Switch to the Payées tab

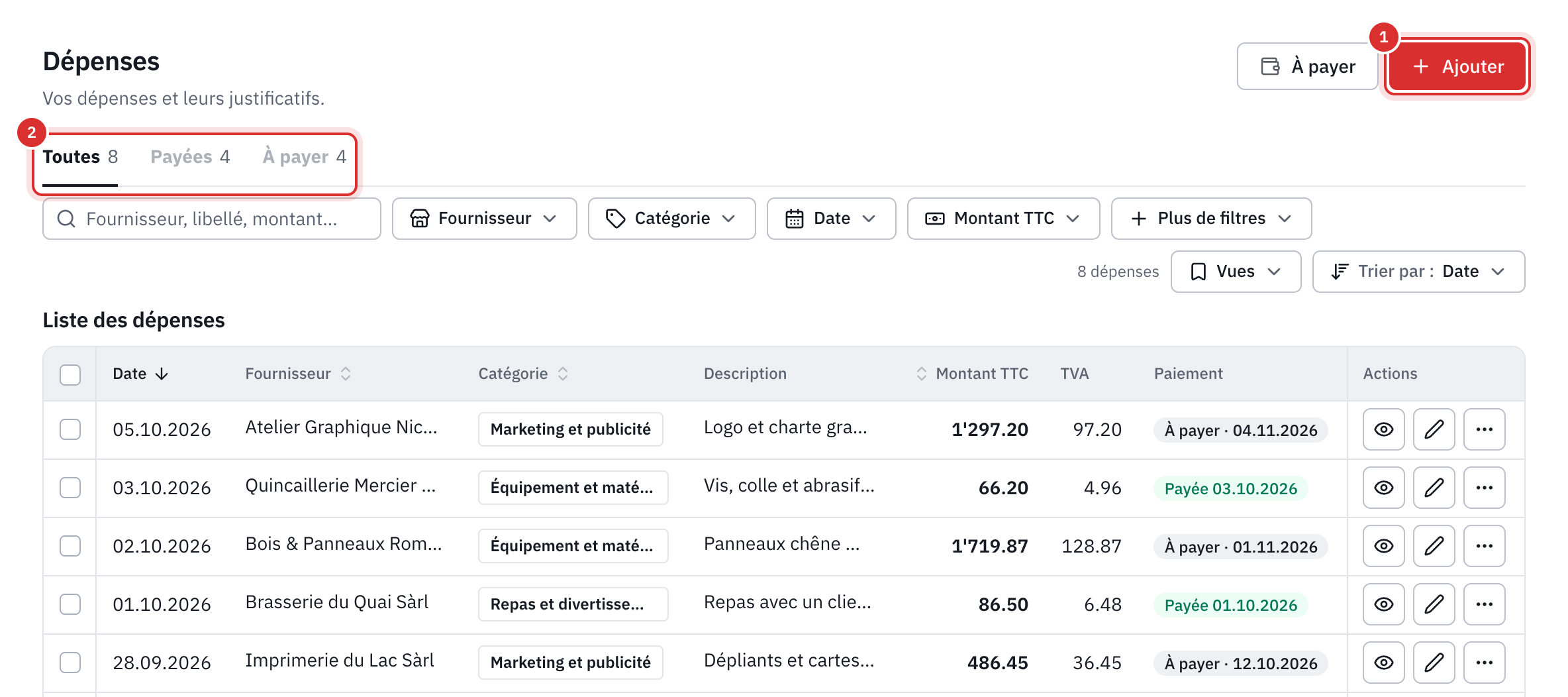click(x=190, y=157)
